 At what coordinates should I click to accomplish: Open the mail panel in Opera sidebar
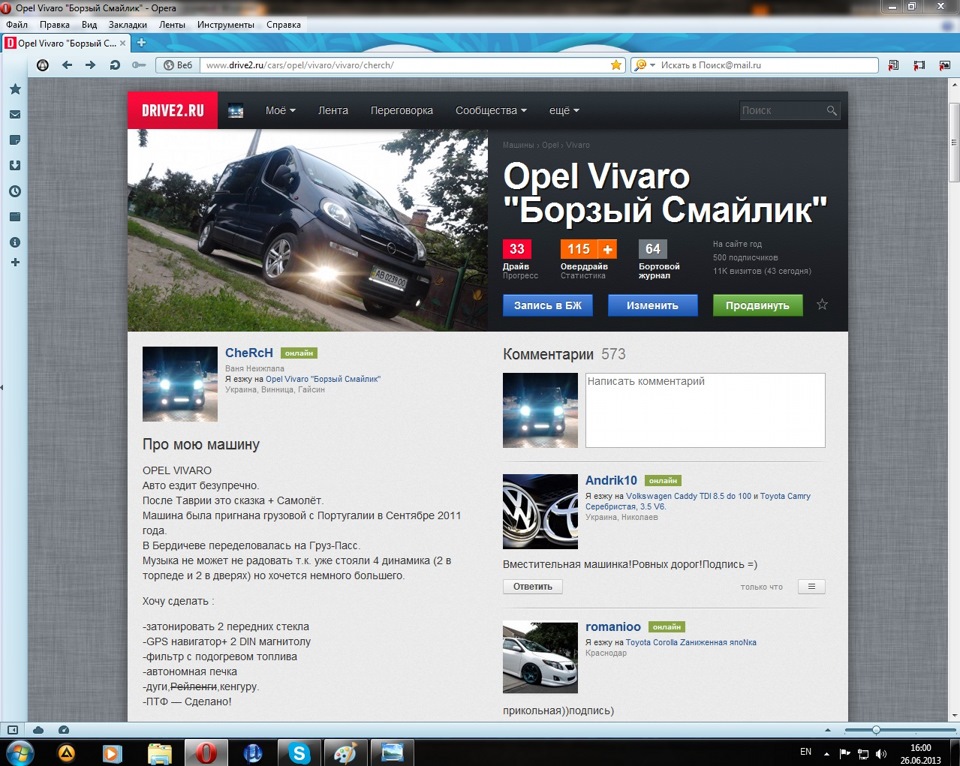pos(15,115)
